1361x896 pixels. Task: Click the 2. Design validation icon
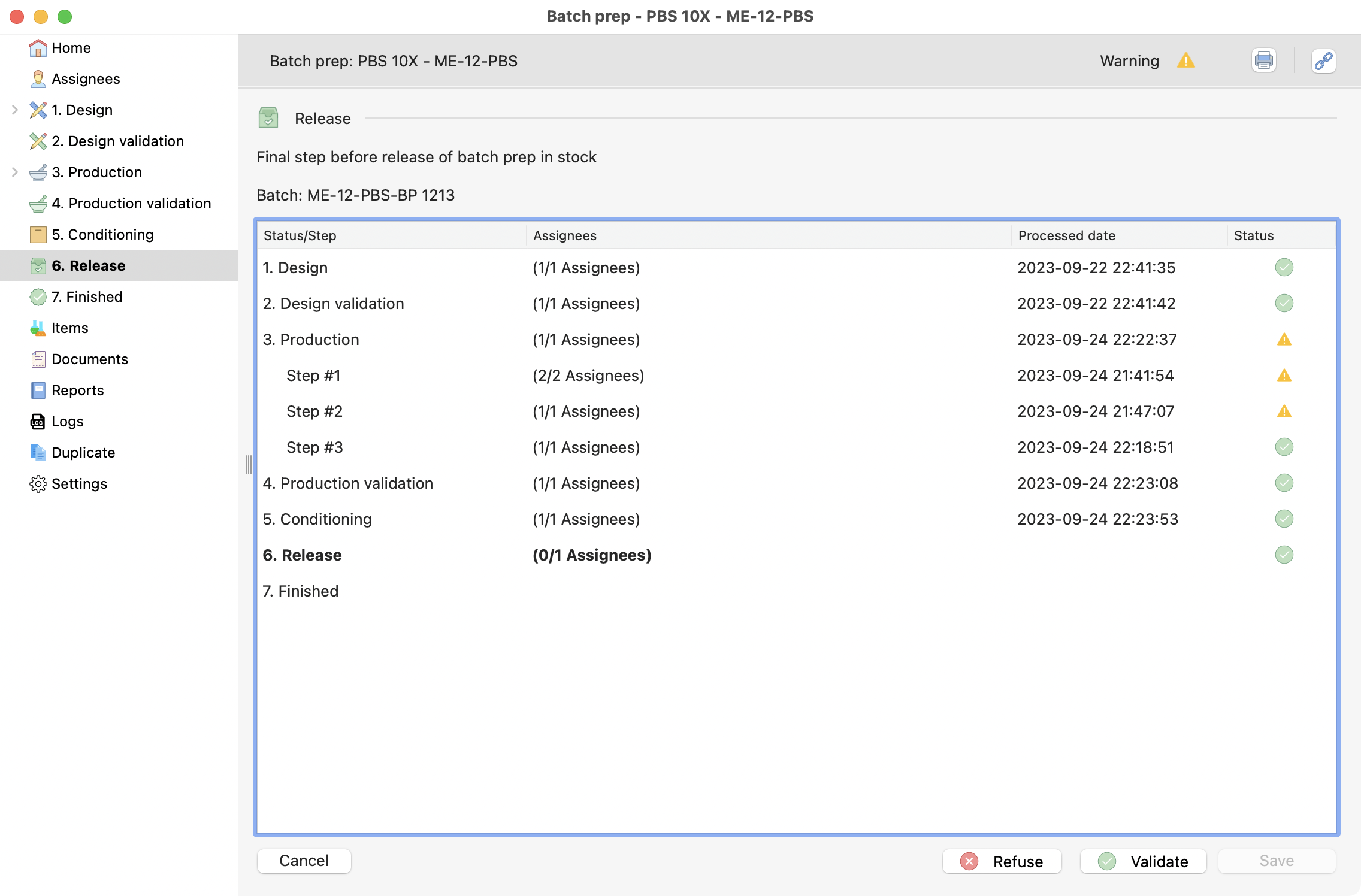[38, 141]
